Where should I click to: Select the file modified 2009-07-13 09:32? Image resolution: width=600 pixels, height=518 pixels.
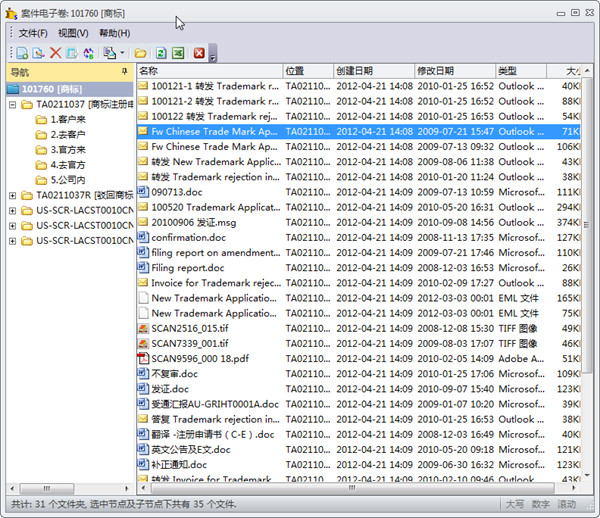[359, 147]
